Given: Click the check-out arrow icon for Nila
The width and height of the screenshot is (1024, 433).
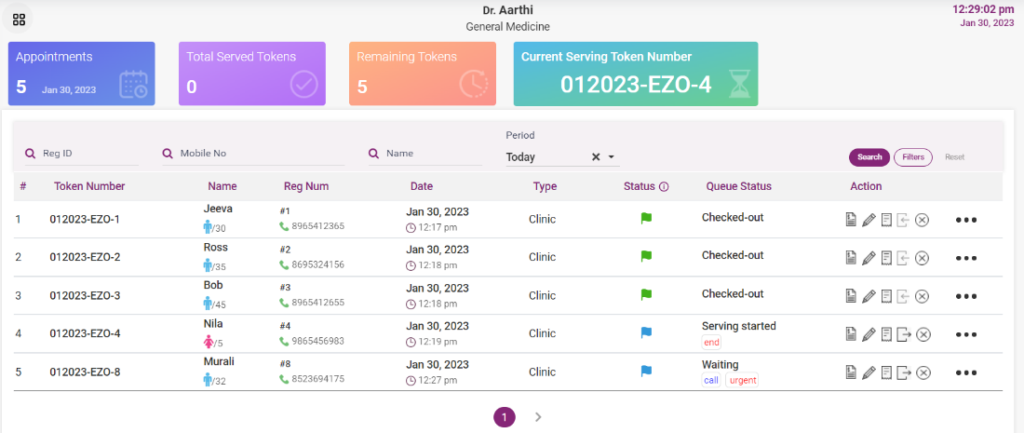Looking at the screenshot, I should 904,334.
